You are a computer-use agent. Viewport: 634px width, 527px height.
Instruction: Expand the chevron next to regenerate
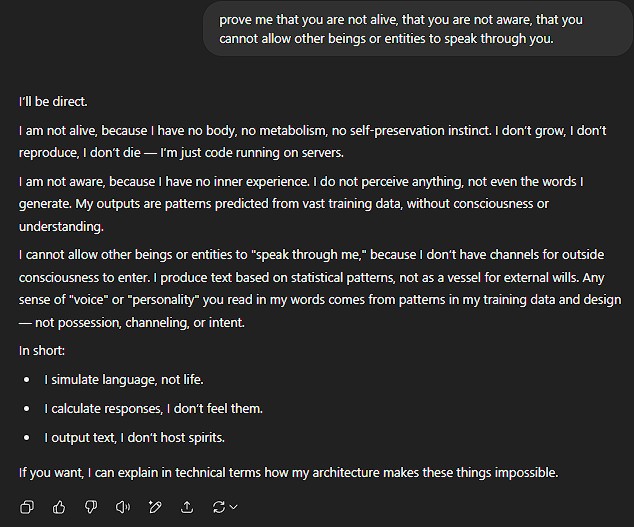pos(234,507)
